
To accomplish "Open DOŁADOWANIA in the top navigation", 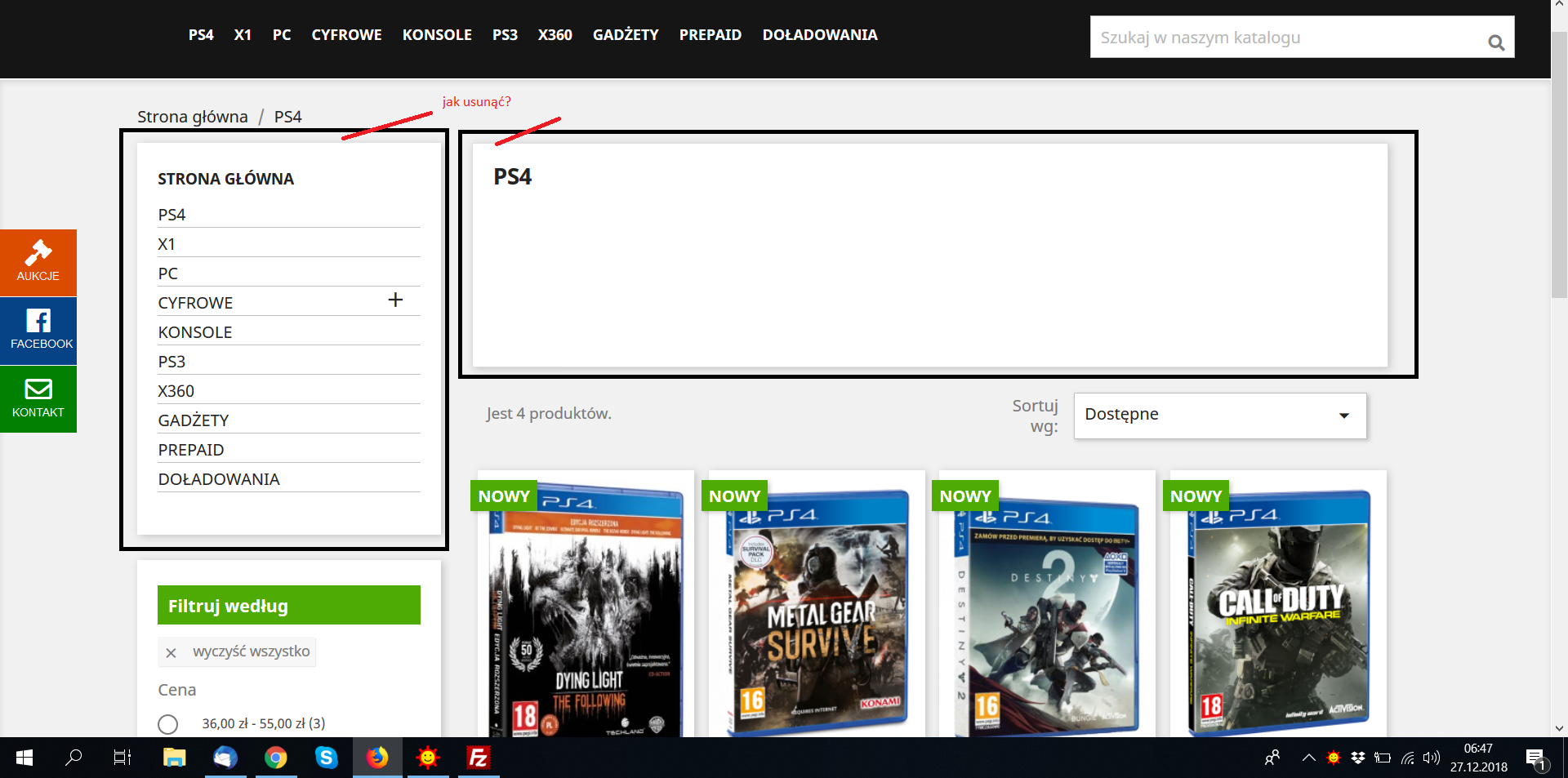I will coord(820,35).
